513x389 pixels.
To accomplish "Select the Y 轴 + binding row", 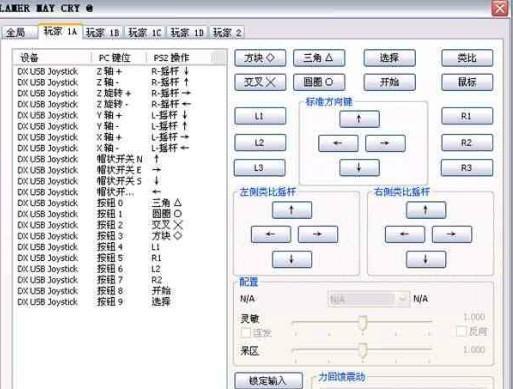I will pos(119,115).
